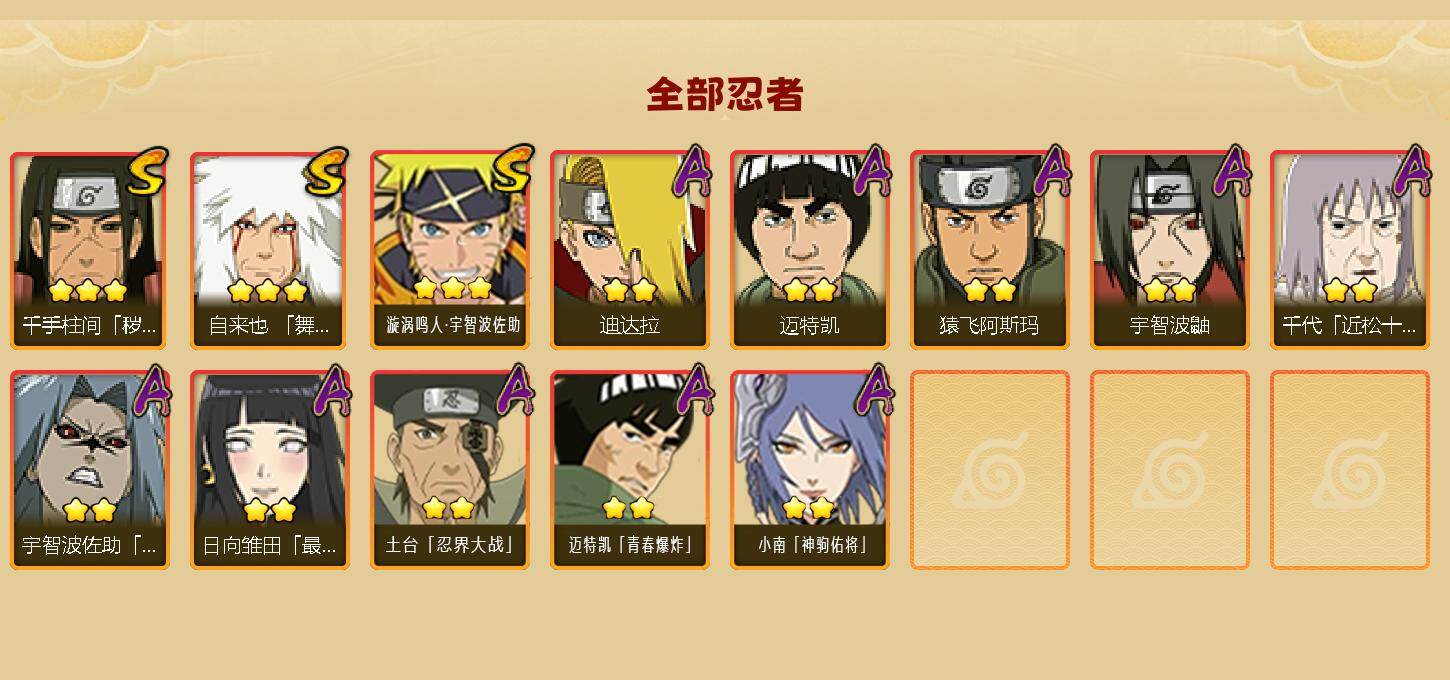This screenshot has height=680, width=1450.
Task: Open the 宇智波佐助 card in the second row
Action: (x=90, y=470)
